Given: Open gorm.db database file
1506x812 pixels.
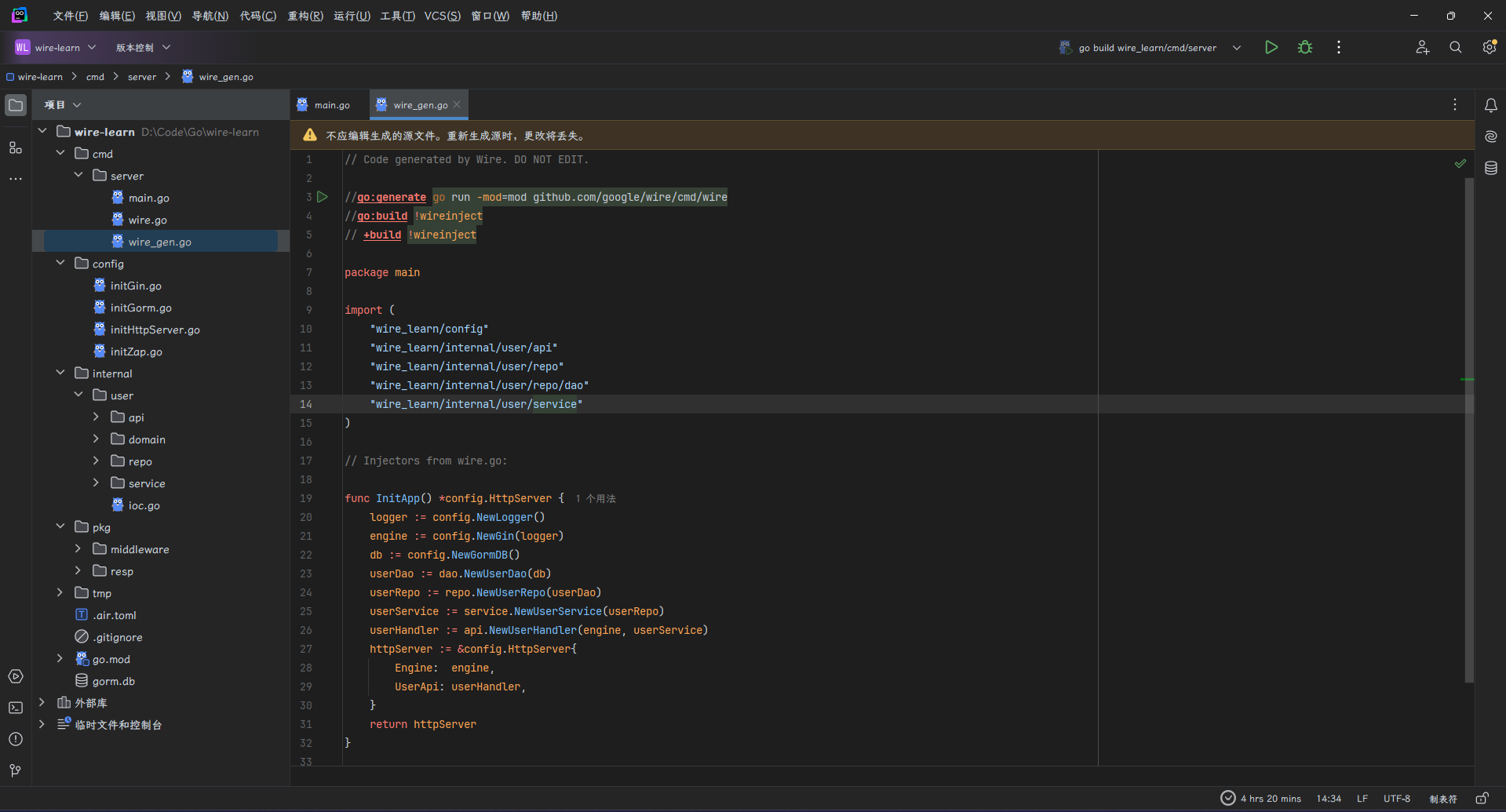Looking at the screenshot, I should tap(114, 681).
